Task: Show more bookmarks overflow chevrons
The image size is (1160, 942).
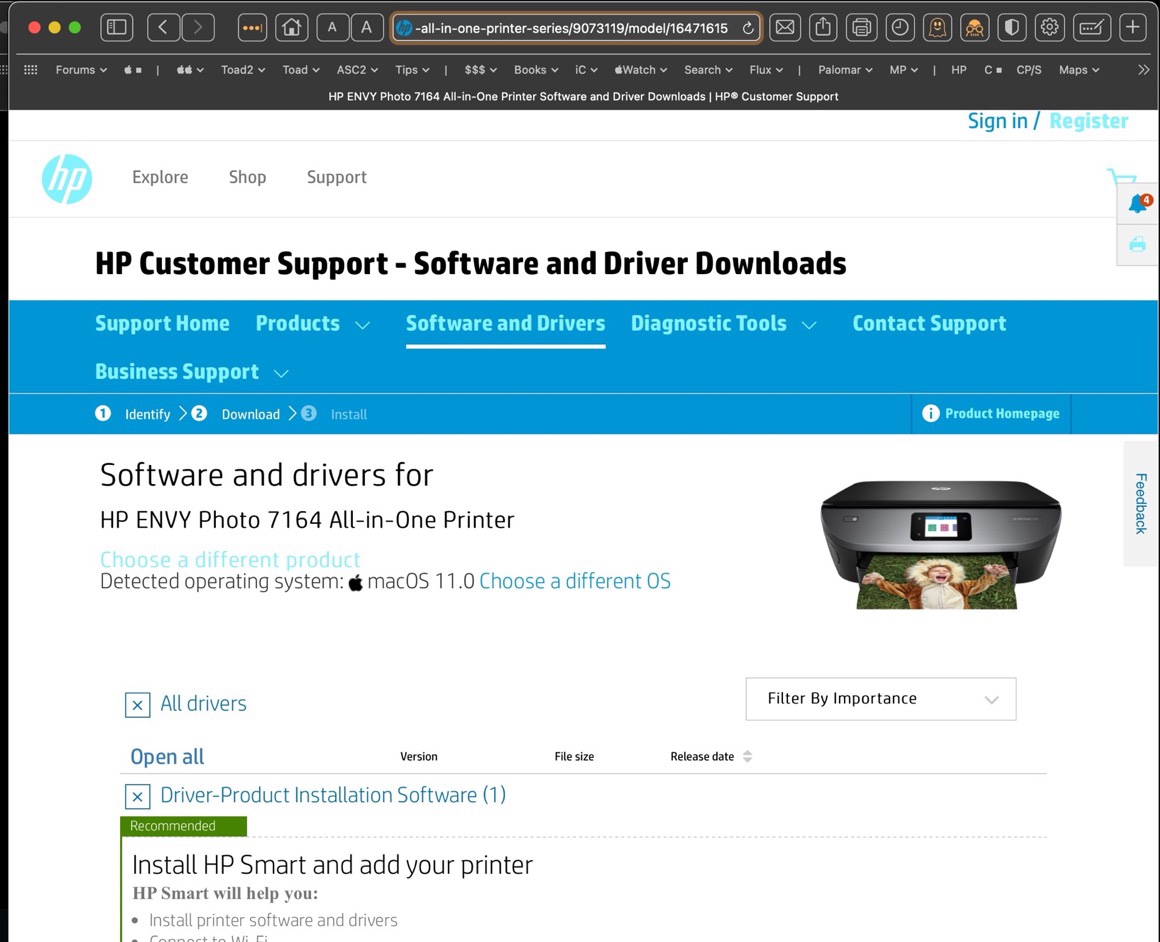Action: click(1144, 70)
